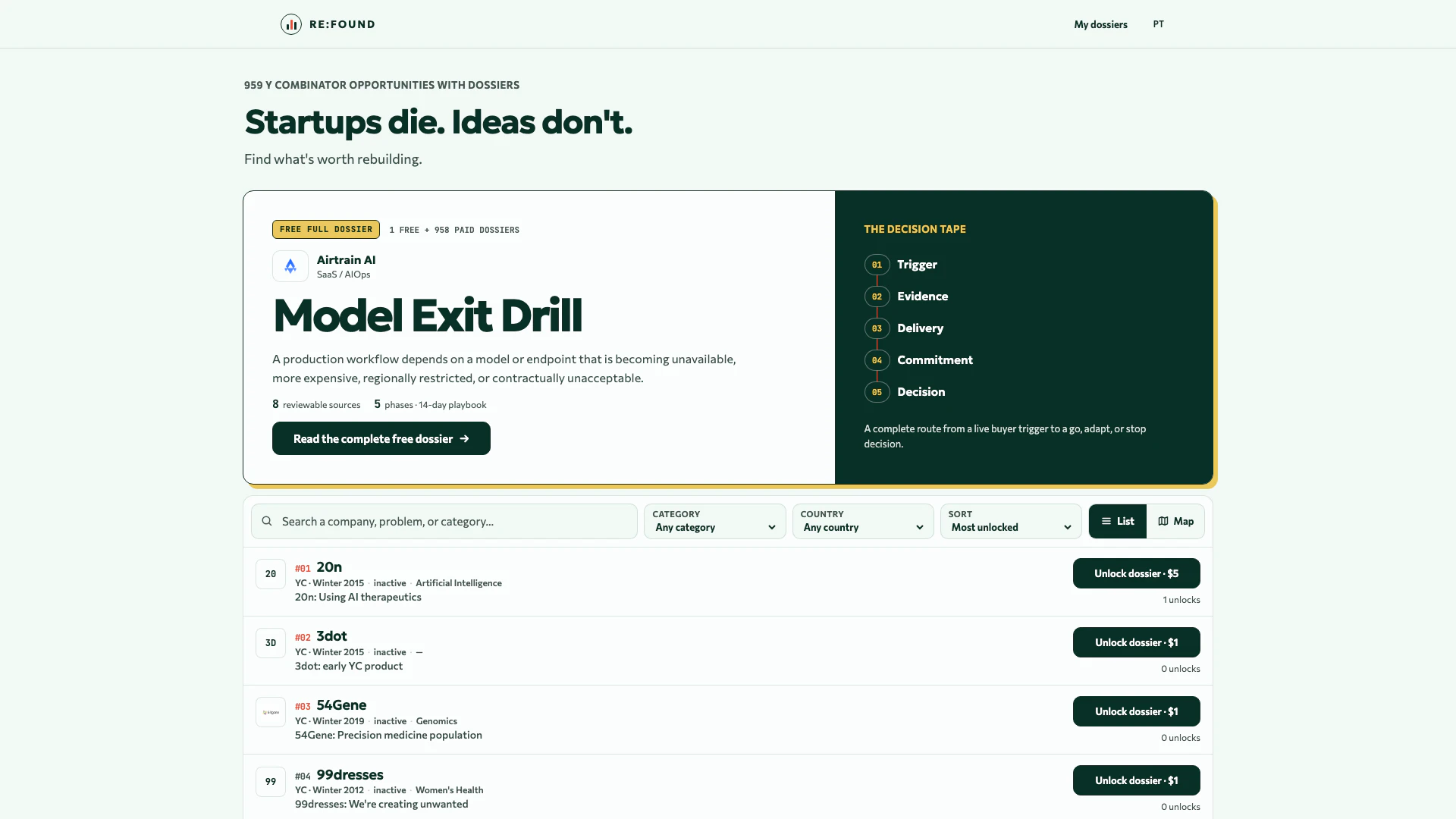Click the FREE FULL DOSSIER badge
This screenshot has width=1456, height=819.
pos(326,229)
